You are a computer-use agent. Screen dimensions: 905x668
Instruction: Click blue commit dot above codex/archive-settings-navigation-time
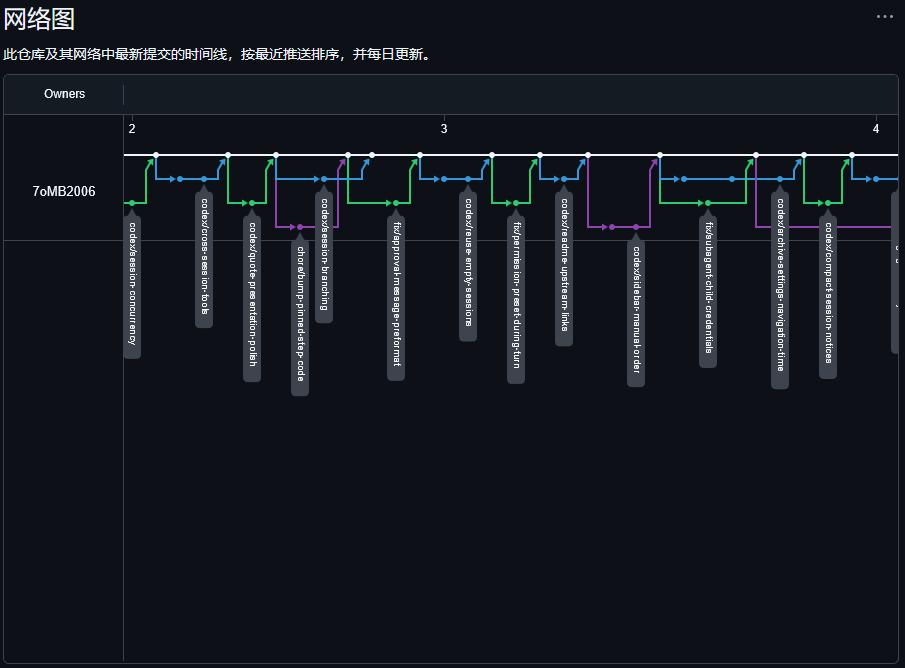tap(780, 179)
